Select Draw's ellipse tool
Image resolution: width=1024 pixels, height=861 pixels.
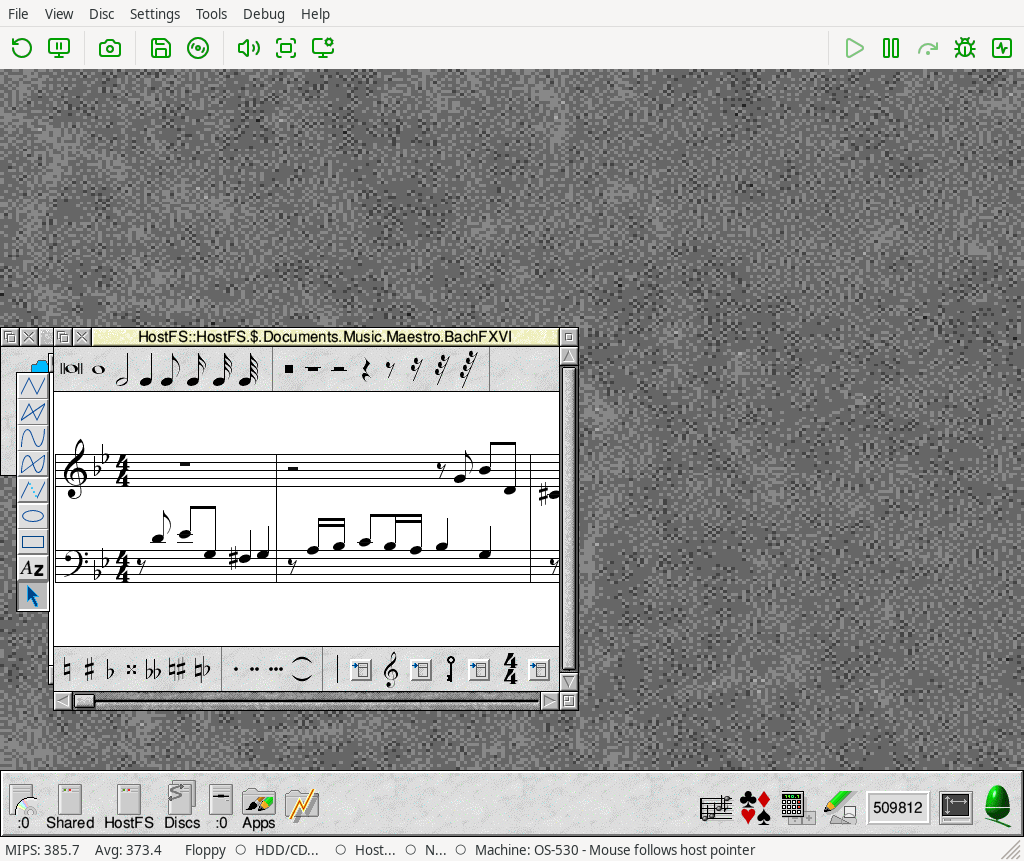[x=33, y=517]
